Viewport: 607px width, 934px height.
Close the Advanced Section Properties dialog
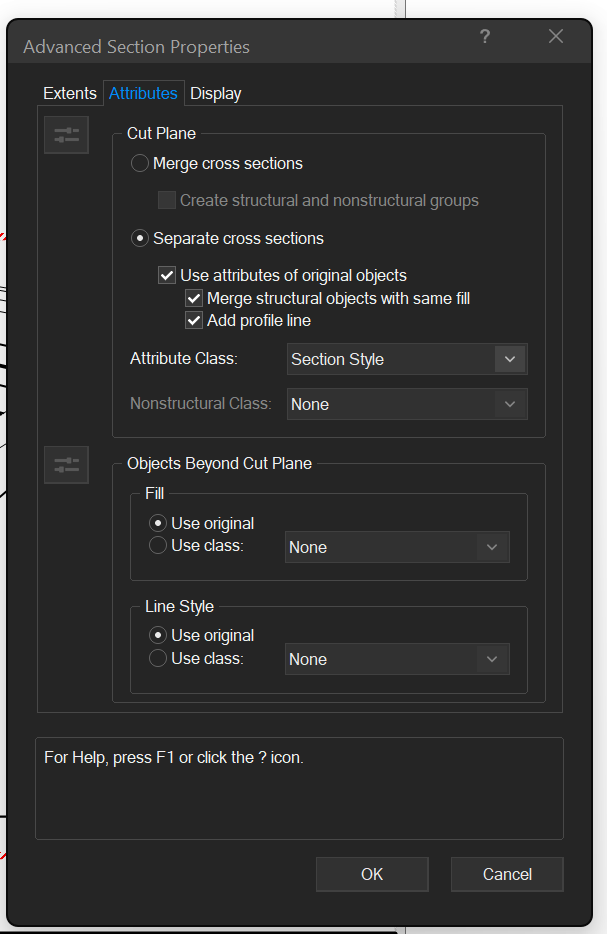(x=556, y=37)
